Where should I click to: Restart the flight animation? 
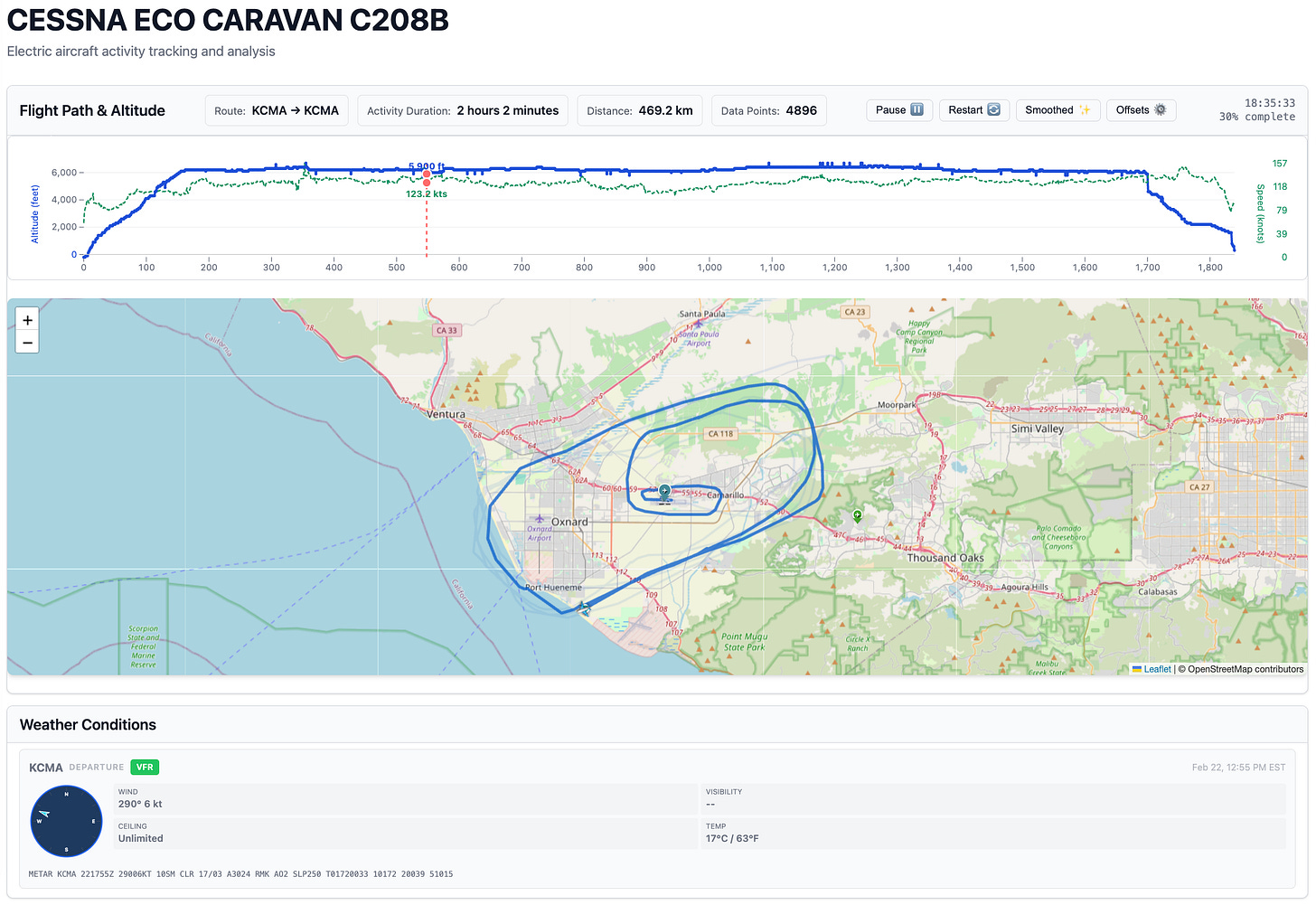click(x=973, y=110)
